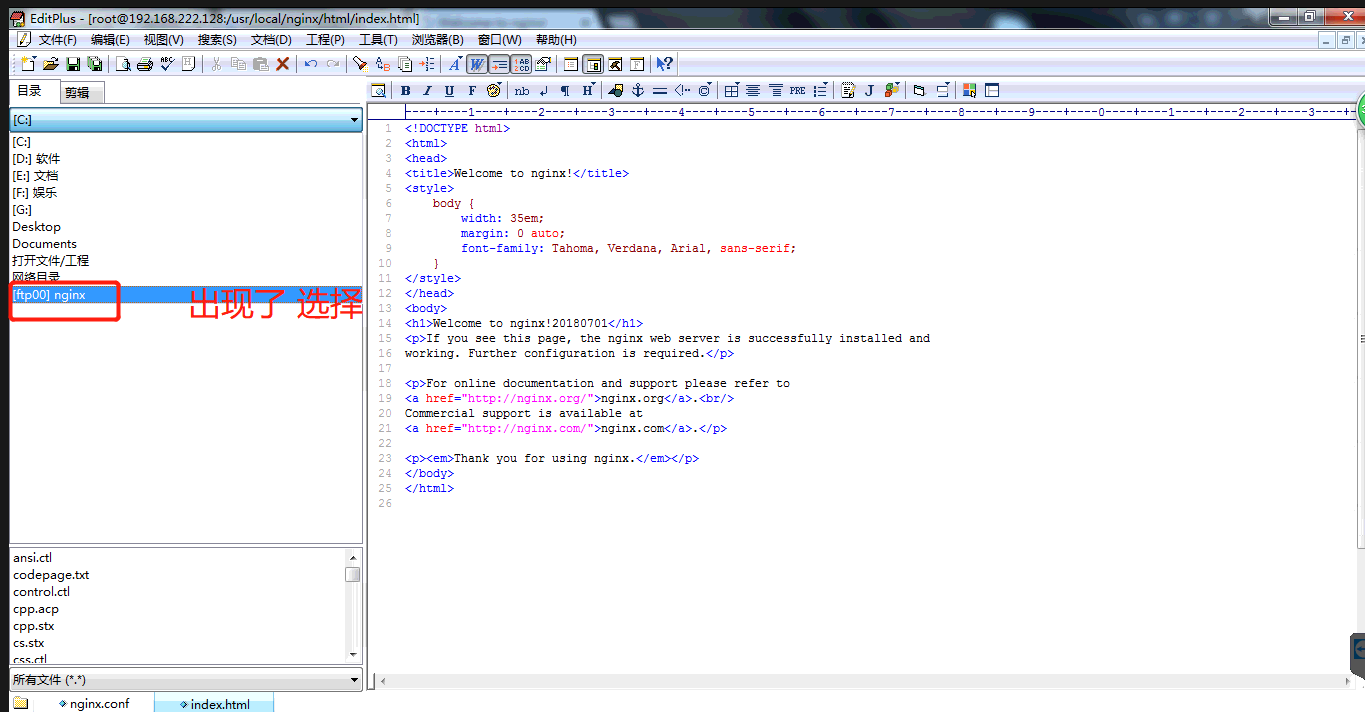Select cpp.acp in the file list
Viewport: 1365px width, 712px height.
[36, 609]
